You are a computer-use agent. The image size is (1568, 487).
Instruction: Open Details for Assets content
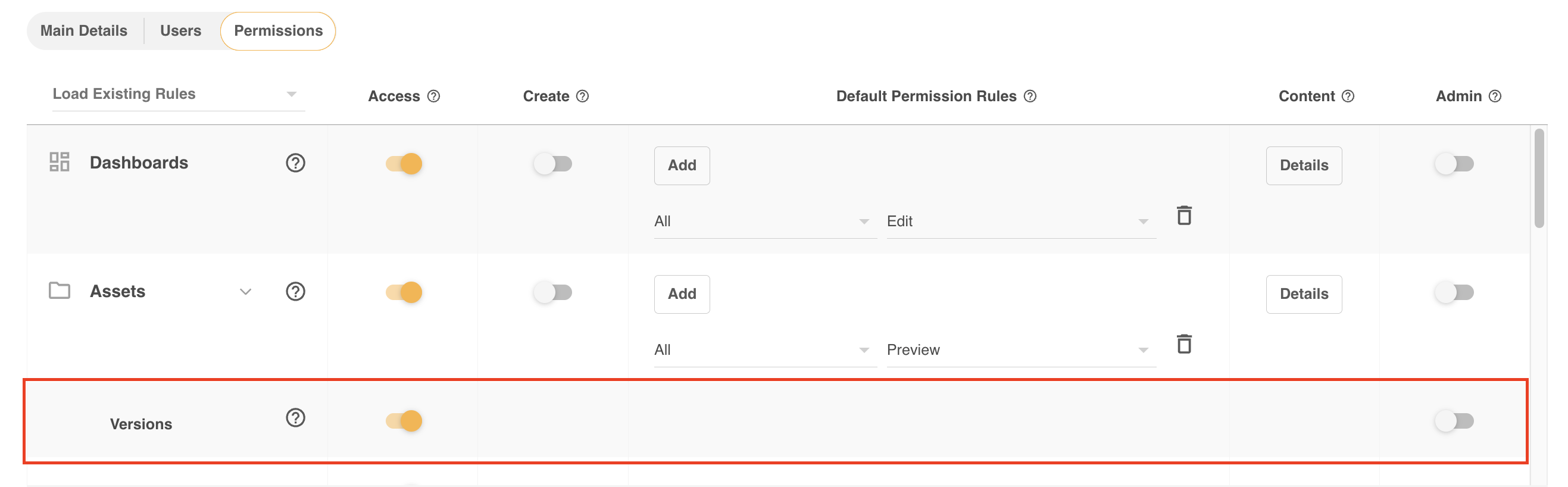[1304, 294]
